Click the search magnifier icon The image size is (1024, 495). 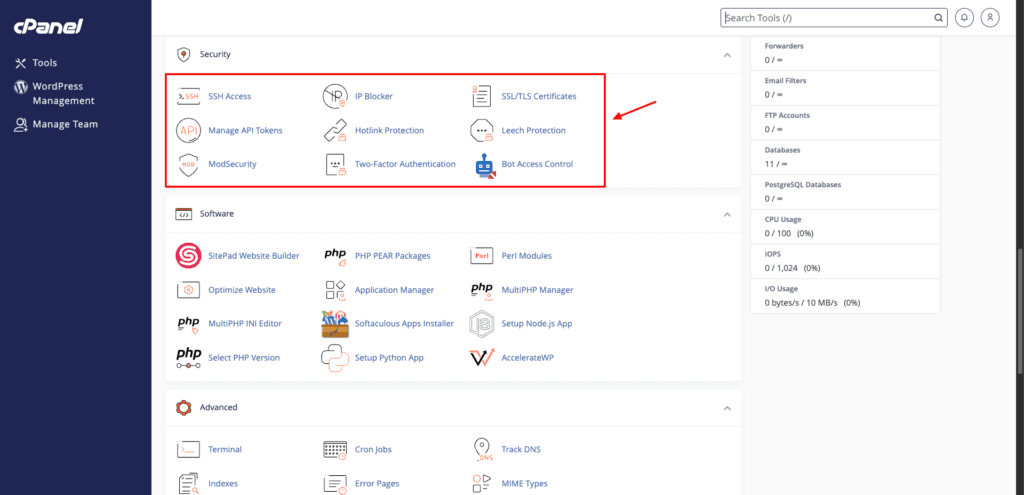click(938, 18)
